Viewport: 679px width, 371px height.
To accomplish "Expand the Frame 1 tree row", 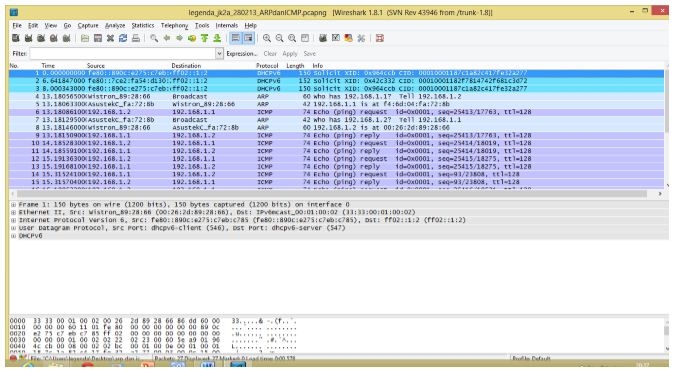I will (x=13, y=204).
